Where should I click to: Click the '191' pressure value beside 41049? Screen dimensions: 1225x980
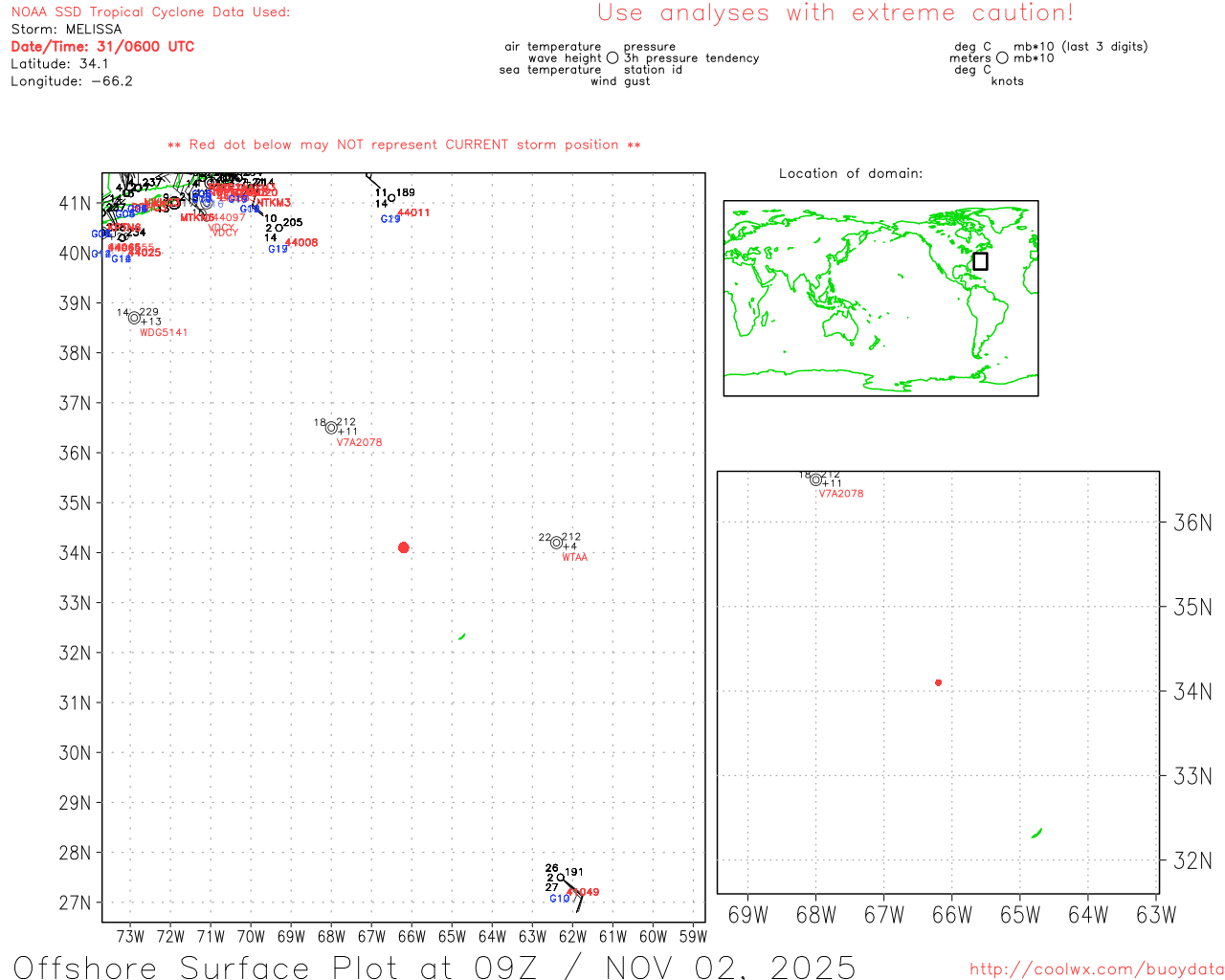point(574,872)
